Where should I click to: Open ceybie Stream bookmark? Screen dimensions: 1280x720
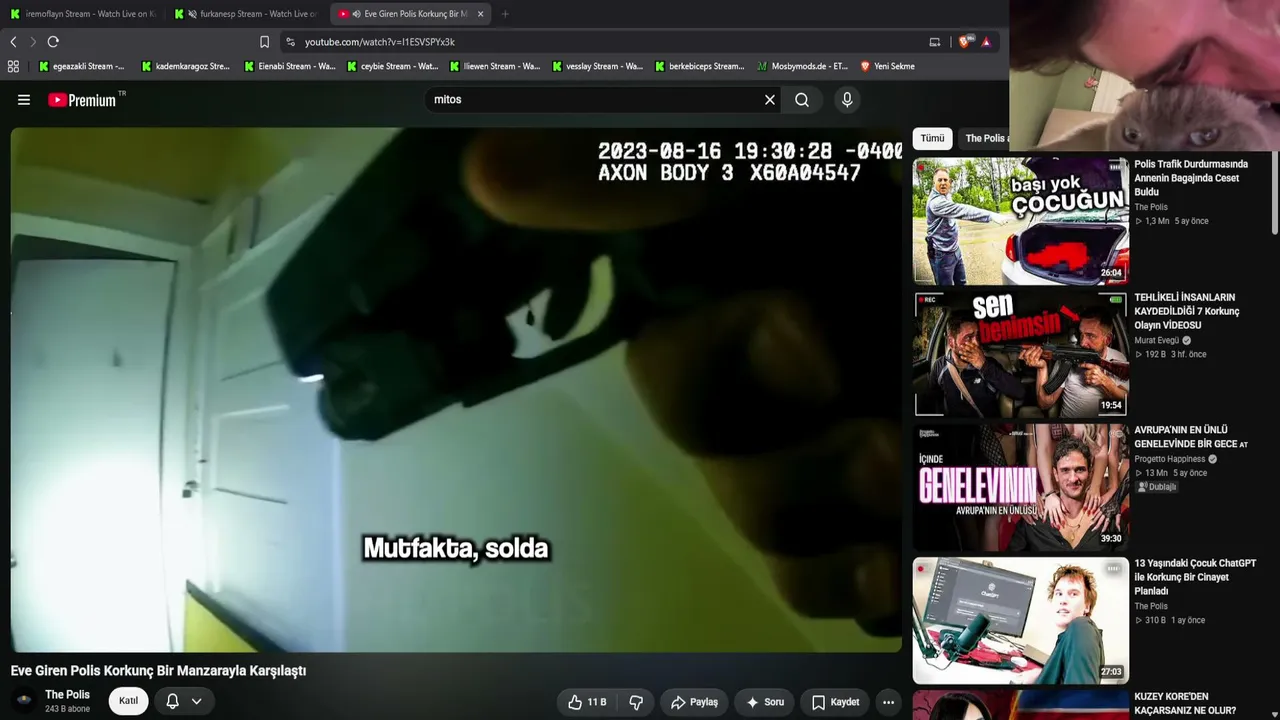pos(393,66)
